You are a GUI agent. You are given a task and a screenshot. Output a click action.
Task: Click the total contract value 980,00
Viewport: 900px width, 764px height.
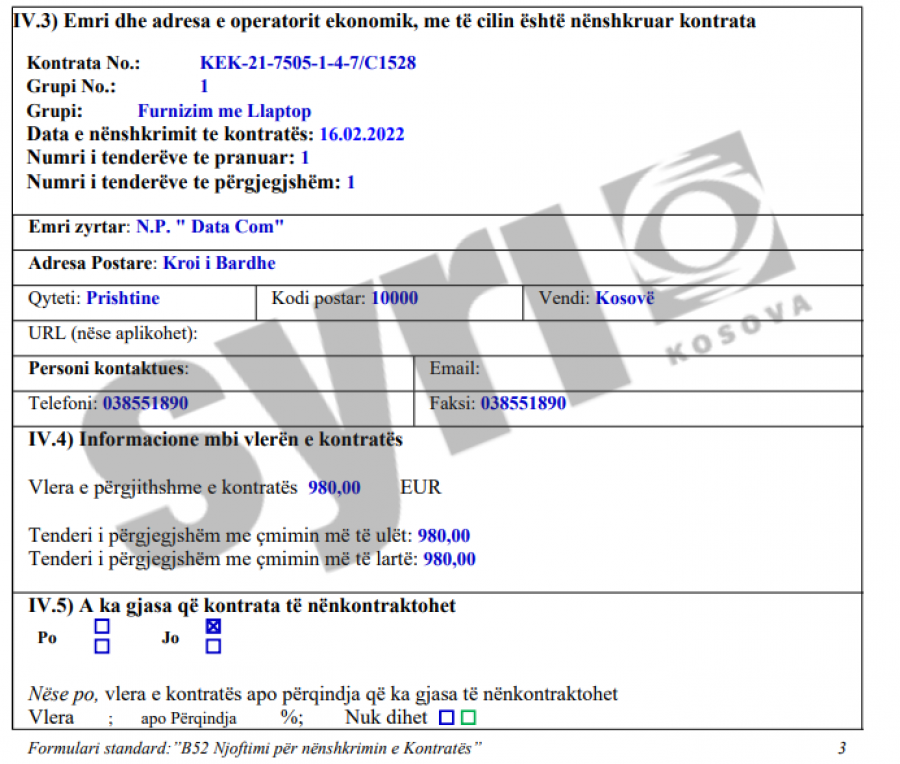pos(334,487)
